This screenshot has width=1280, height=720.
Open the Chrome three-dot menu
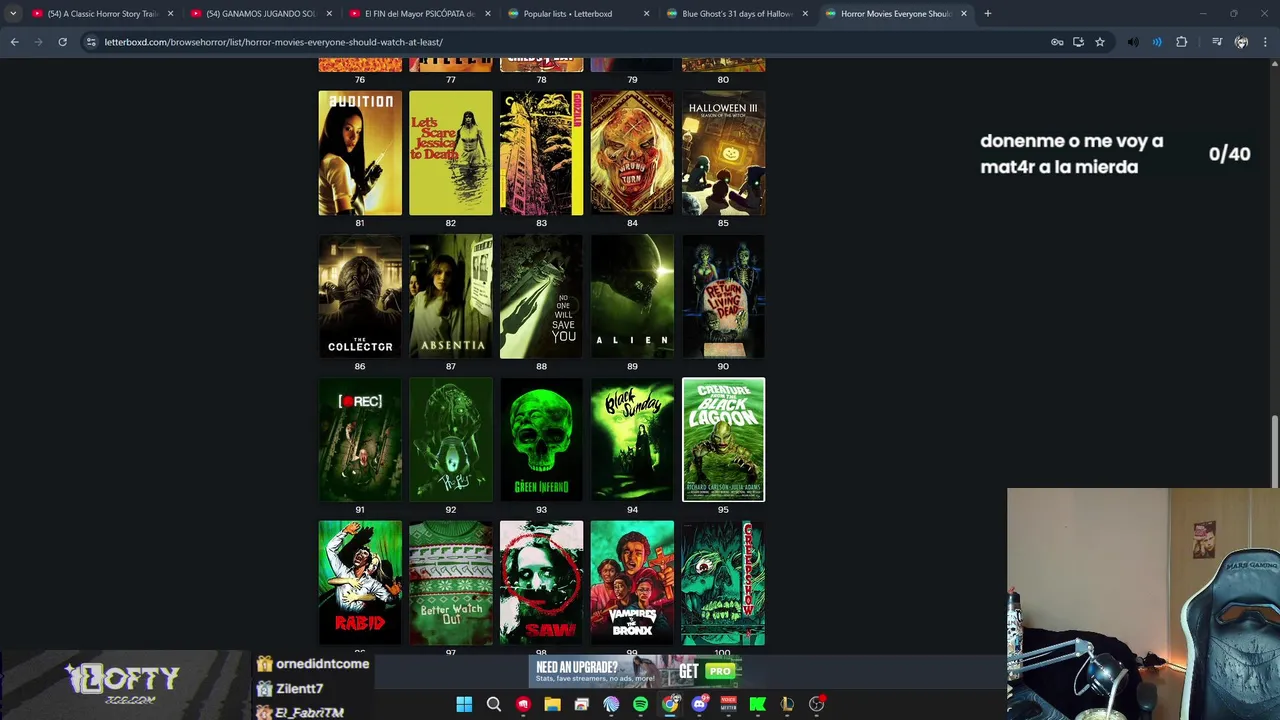(1265, 42)
